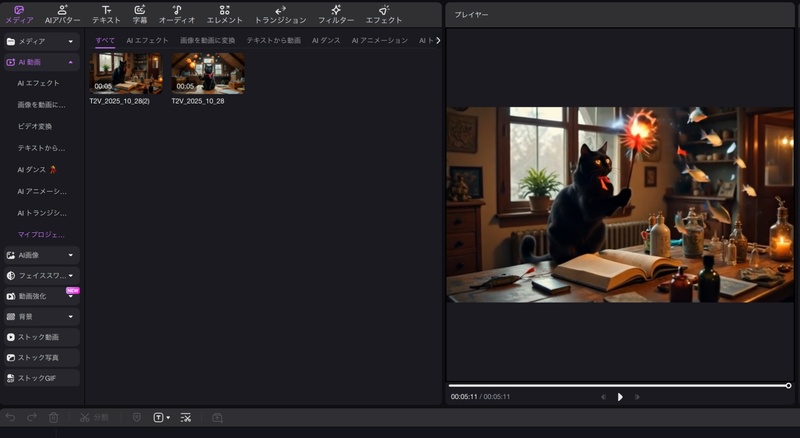The width and height of the screenshot is (800, 438).
Task: Click the player progress bar
Action: [x=619, y=386]
